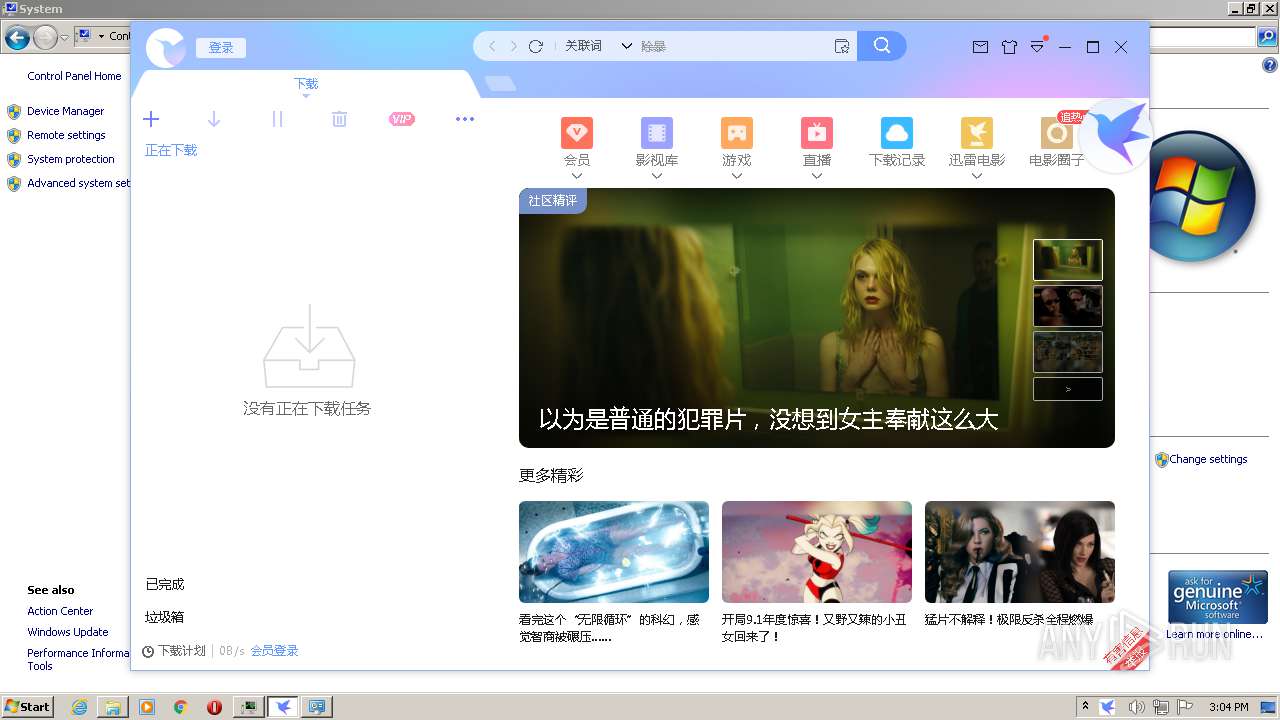
Task: Open the 小丑女 article thumbnail
Action: pos(817,552)
